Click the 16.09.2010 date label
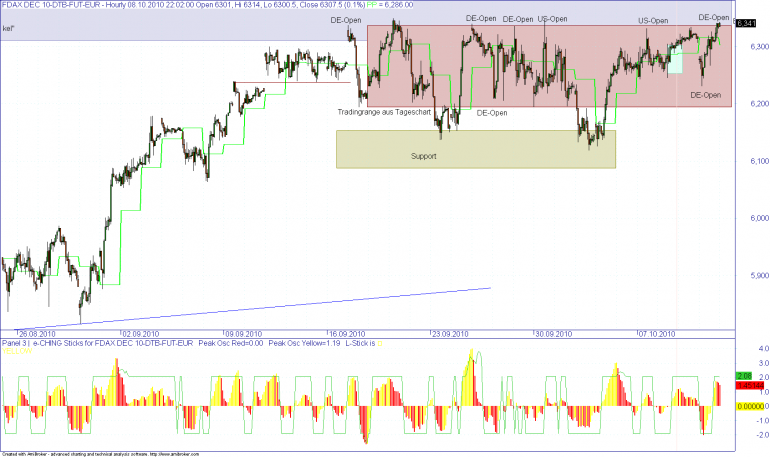The height and width of the screenshot is (457, 770). (347, 334)
